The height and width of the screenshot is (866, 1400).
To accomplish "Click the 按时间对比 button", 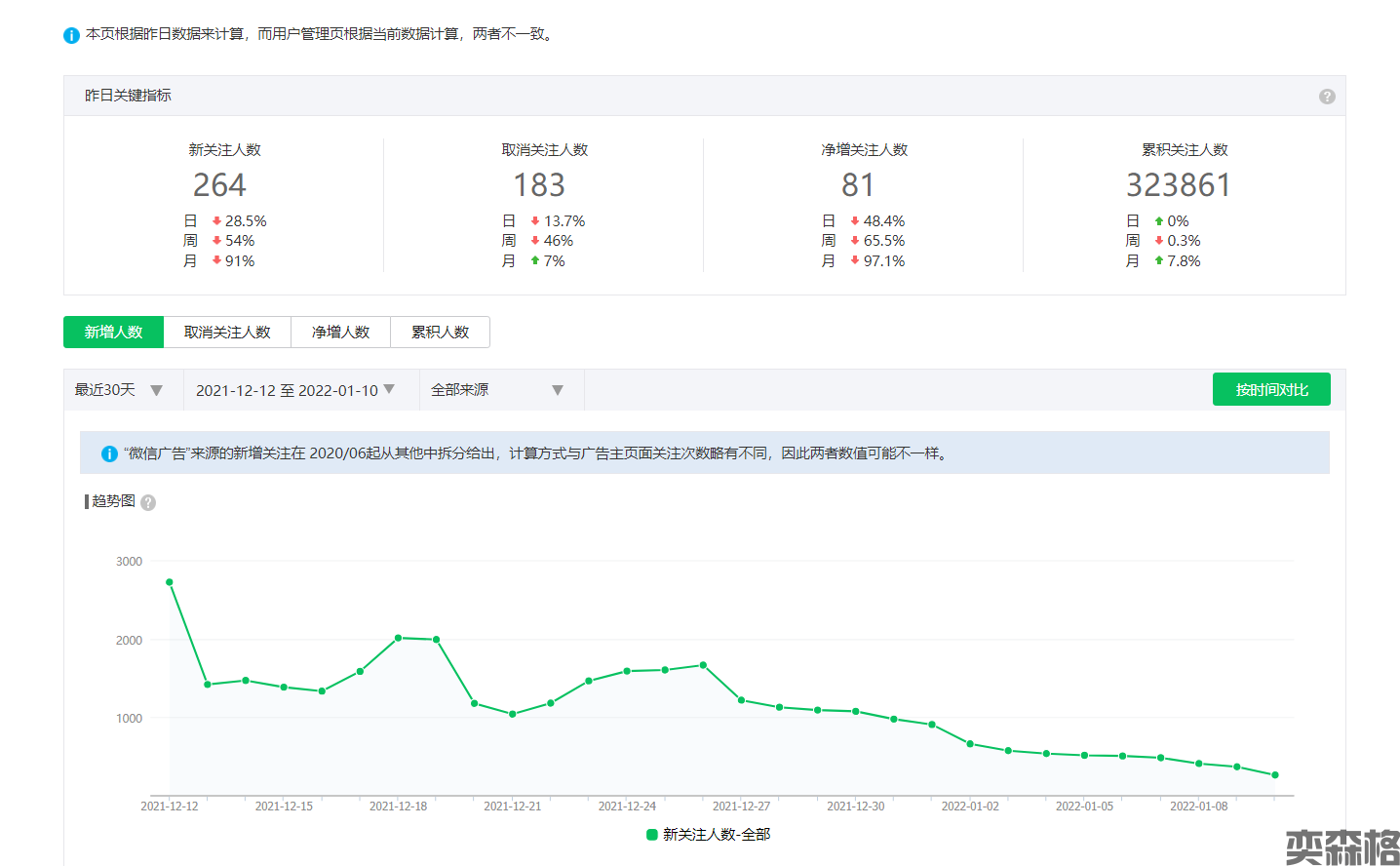I will [x=1271, y=389].
